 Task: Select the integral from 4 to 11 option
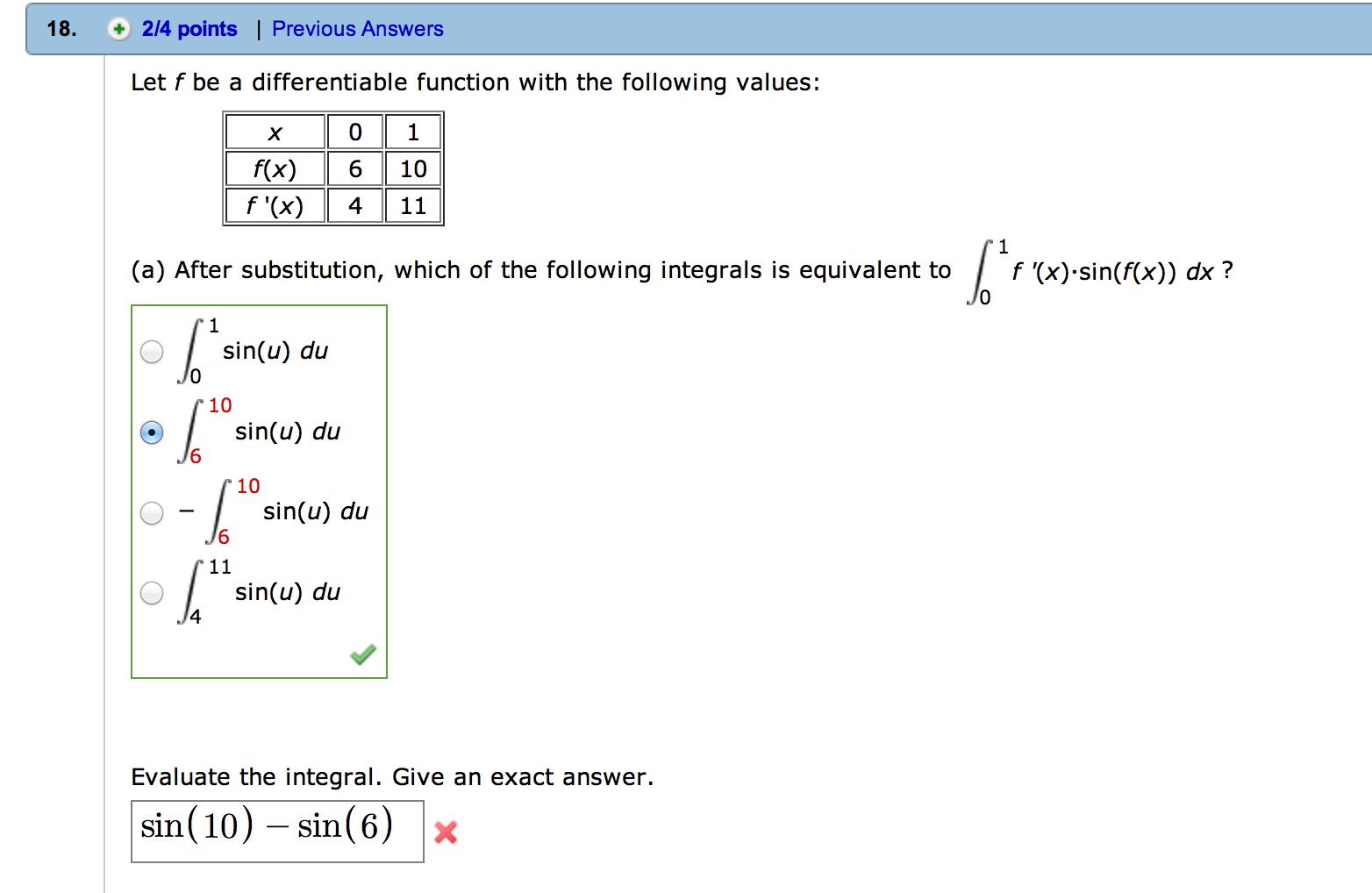(152, 593)
